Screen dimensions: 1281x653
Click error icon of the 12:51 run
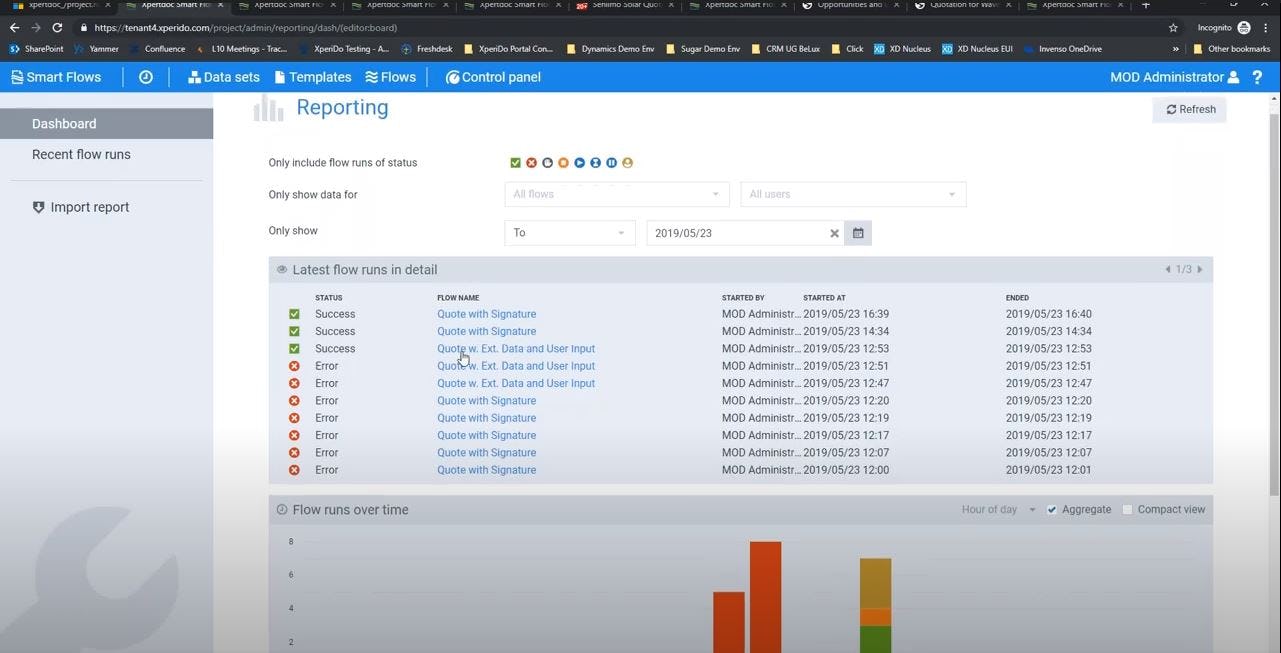294,366
